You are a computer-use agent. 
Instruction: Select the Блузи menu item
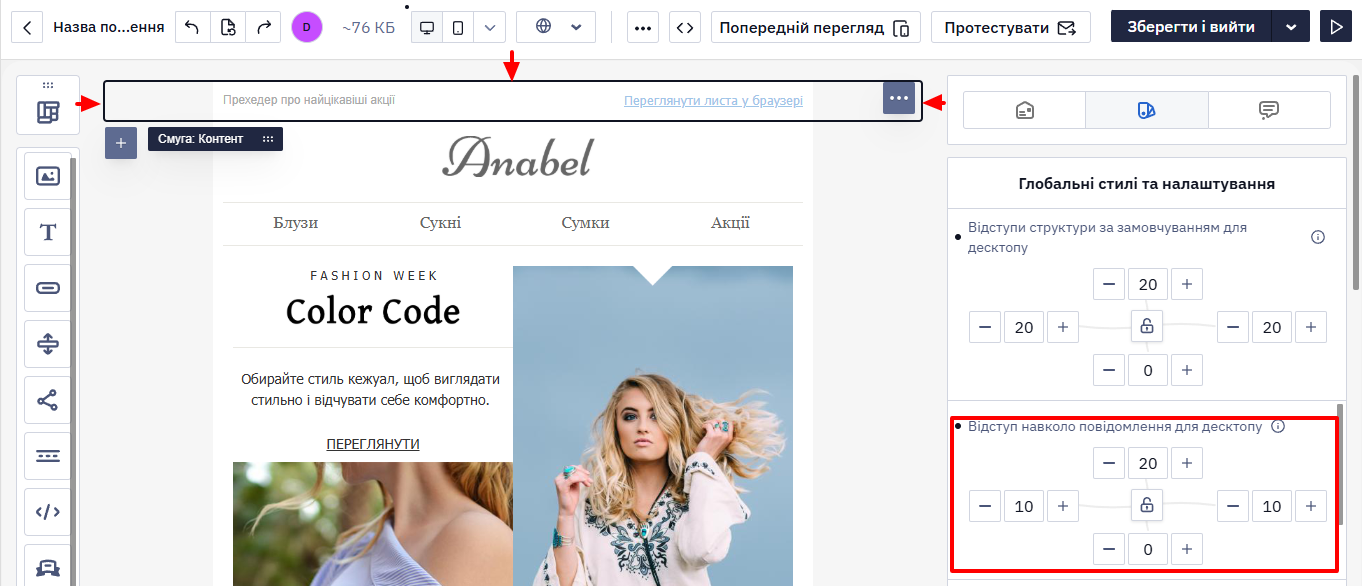pos(295,223)
